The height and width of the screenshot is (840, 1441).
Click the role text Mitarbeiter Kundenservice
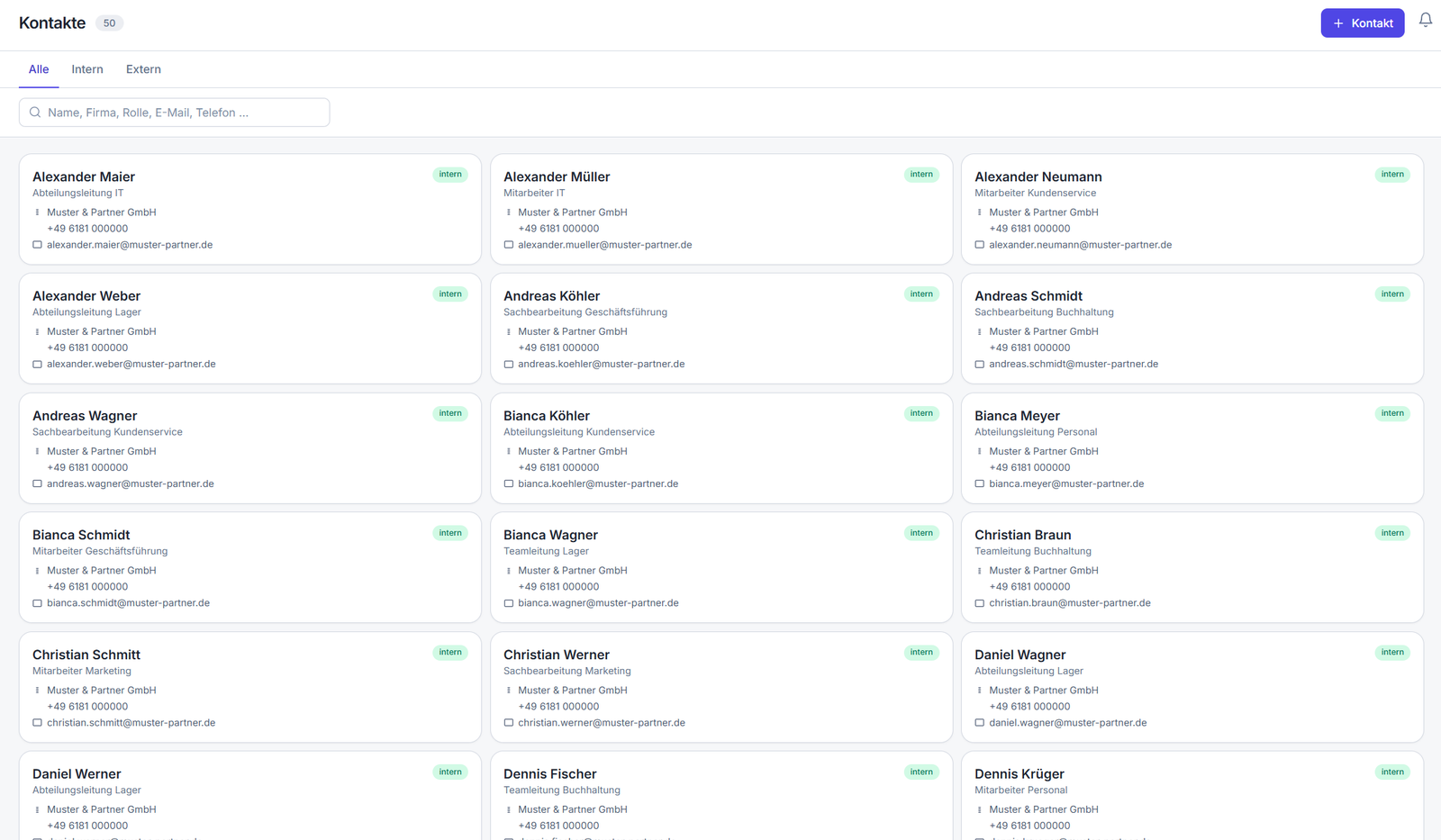point(1036,193)
